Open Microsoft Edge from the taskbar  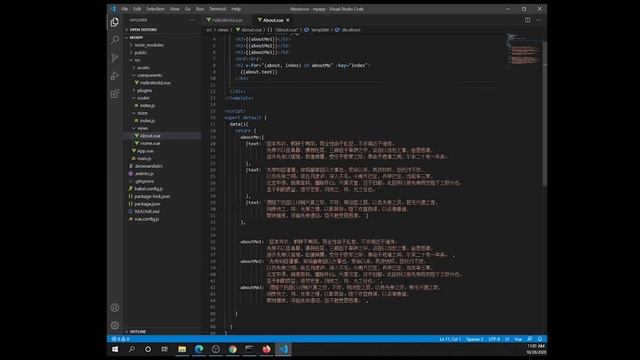point(199,349)
